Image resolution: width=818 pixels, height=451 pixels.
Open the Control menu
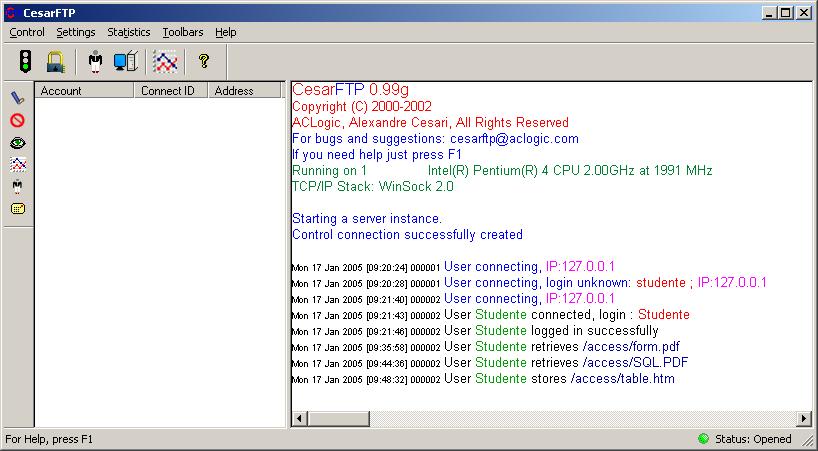[27, 32]
